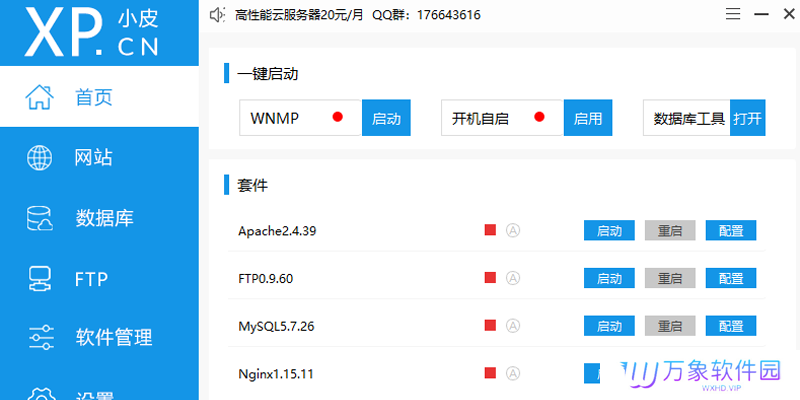800x400 pixels.
Task: Open the 数据库工具 with 打开 button
Action: coord(747,118)
